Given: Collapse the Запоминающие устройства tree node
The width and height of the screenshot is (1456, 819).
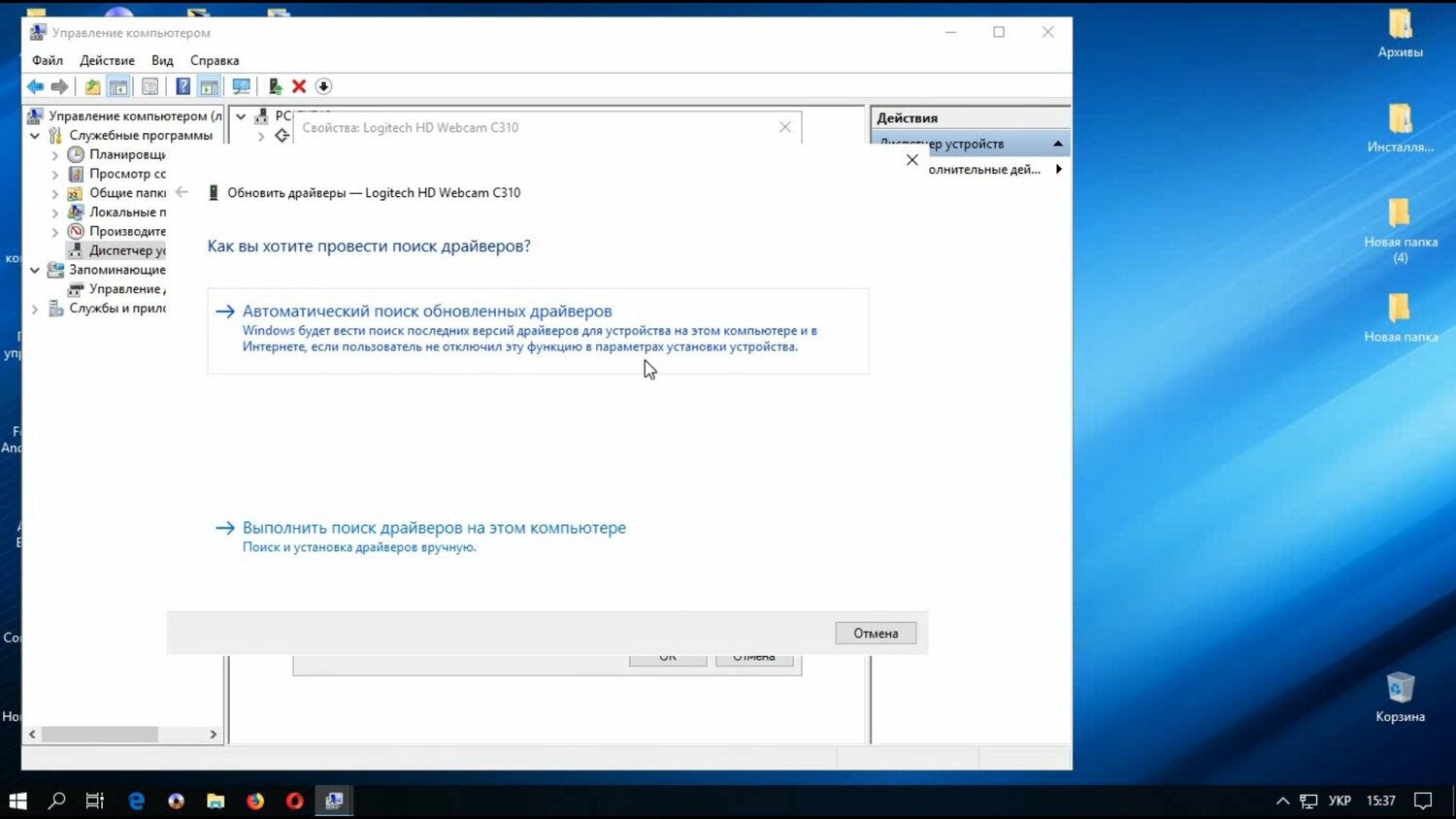Looking at the screenshot, I should pos(35,270).
